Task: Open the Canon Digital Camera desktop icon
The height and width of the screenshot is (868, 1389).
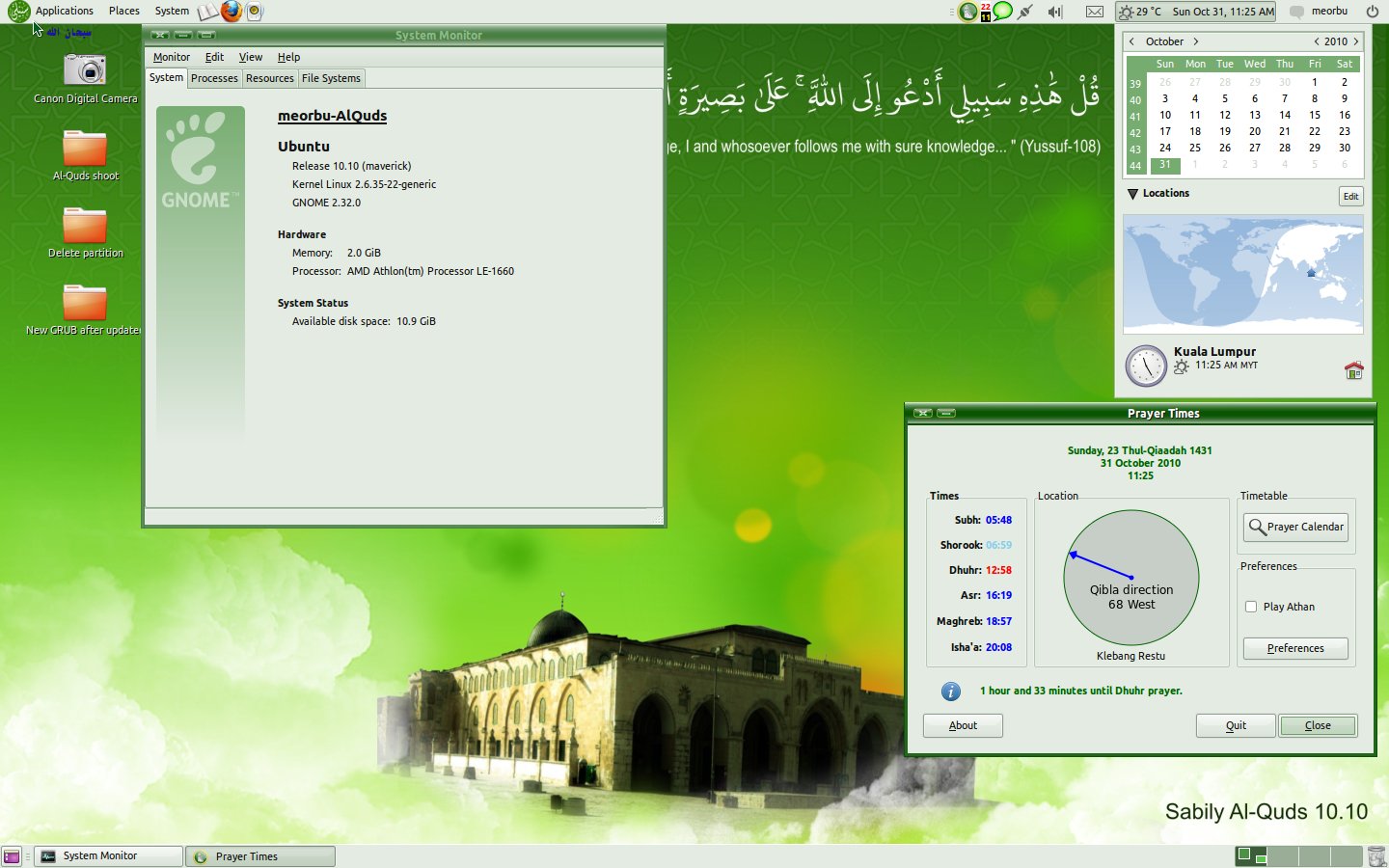Action: pyautogui.click(x=85, y=69)
